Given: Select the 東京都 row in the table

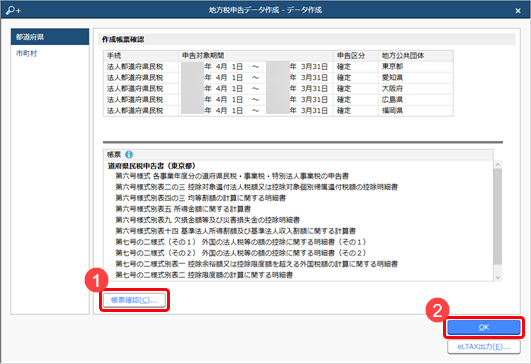Looking at the screenshot, I should tap(278, 67).
